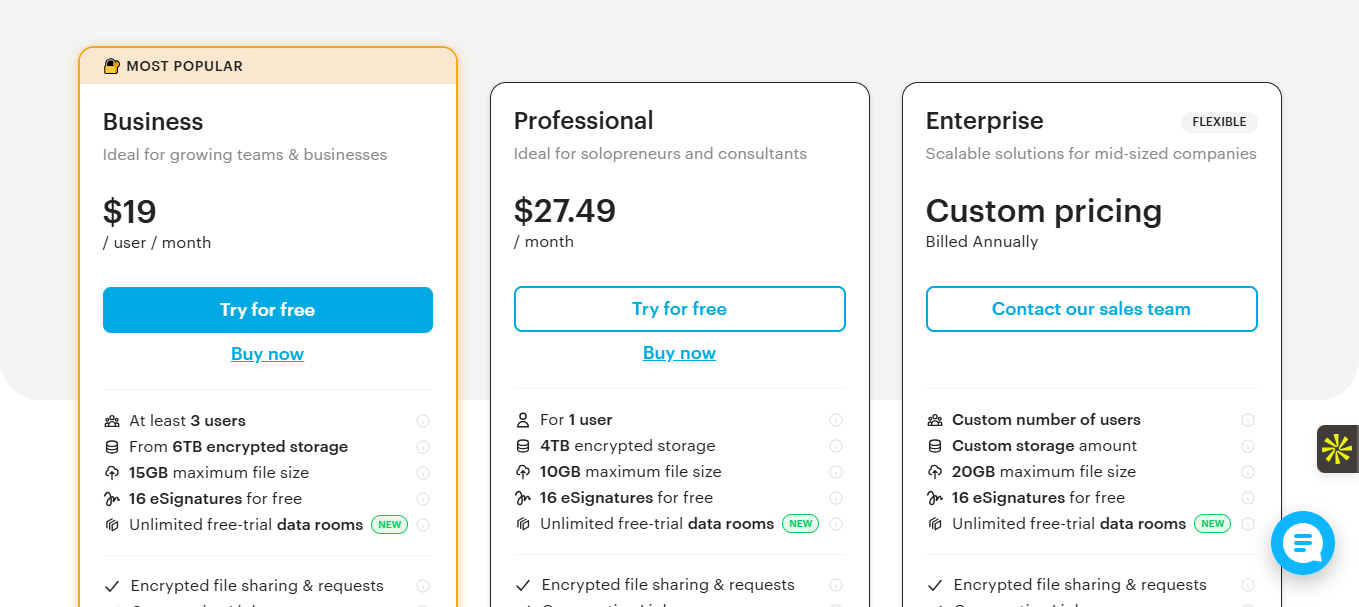Image resolution: width=1359 pixels, height=607 pixels.
Task: Click Buy now link under Business plan
Action: (x=267, y=354)
